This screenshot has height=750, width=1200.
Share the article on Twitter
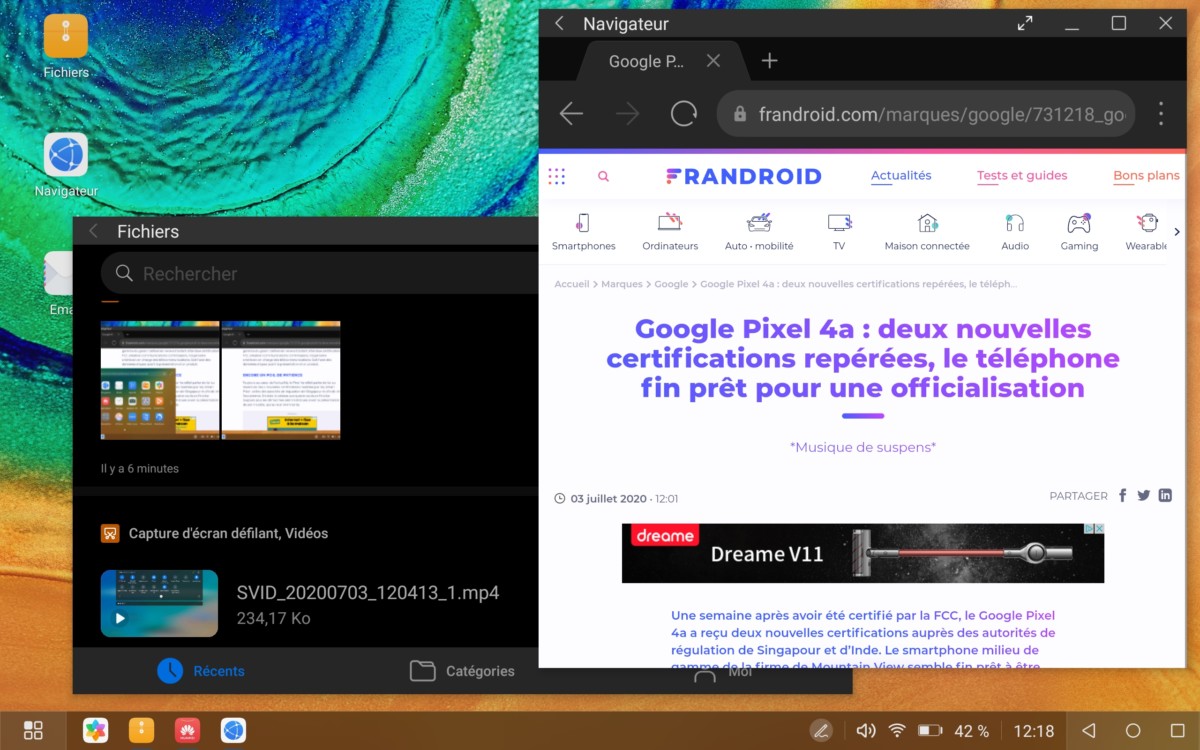(x=1144, y=496)
